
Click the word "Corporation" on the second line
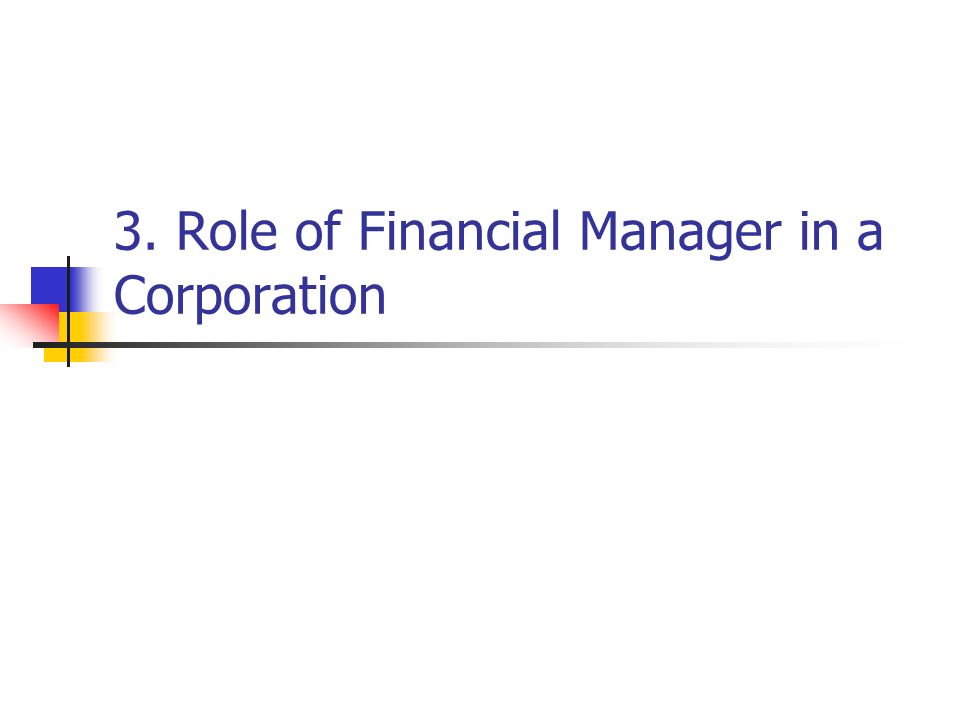(250, 297)
